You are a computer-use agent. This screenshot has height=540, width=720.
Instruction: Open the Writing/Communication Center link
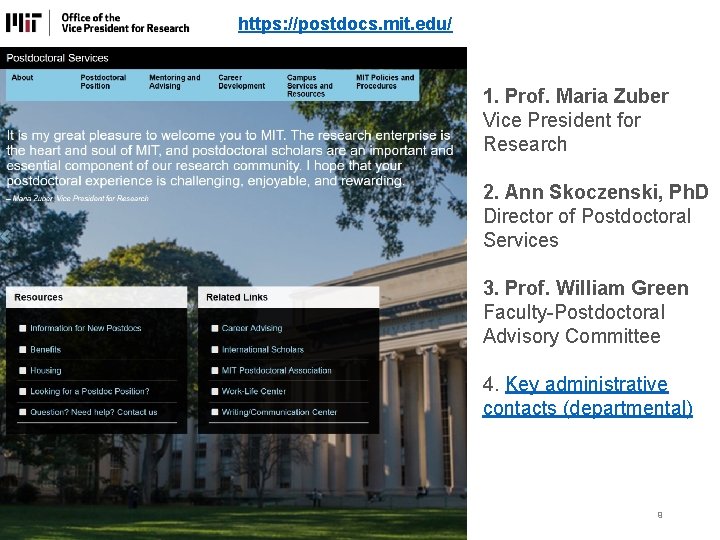coord(279,412)
